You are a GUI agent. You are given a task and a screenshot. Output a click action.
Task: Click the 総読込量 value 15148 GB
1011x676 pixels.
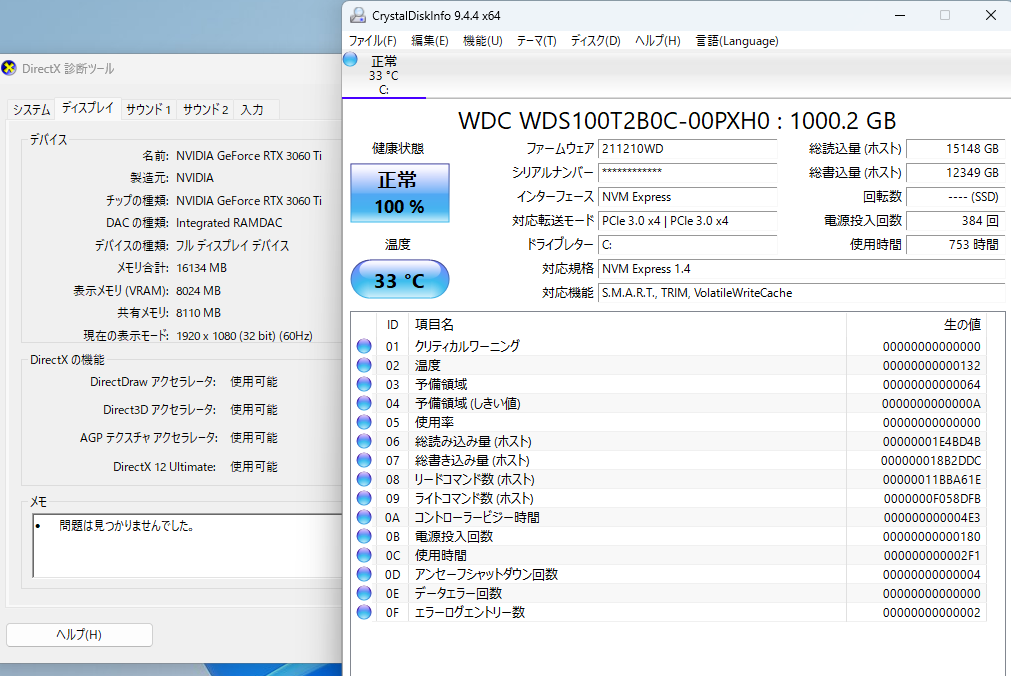coord(956,149)
